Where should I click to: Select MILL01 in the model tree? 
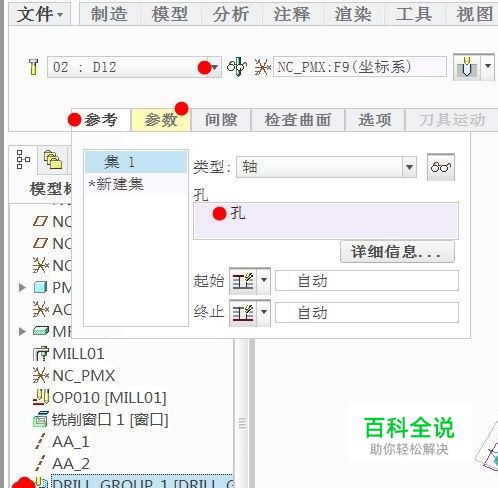coord(78,354)
